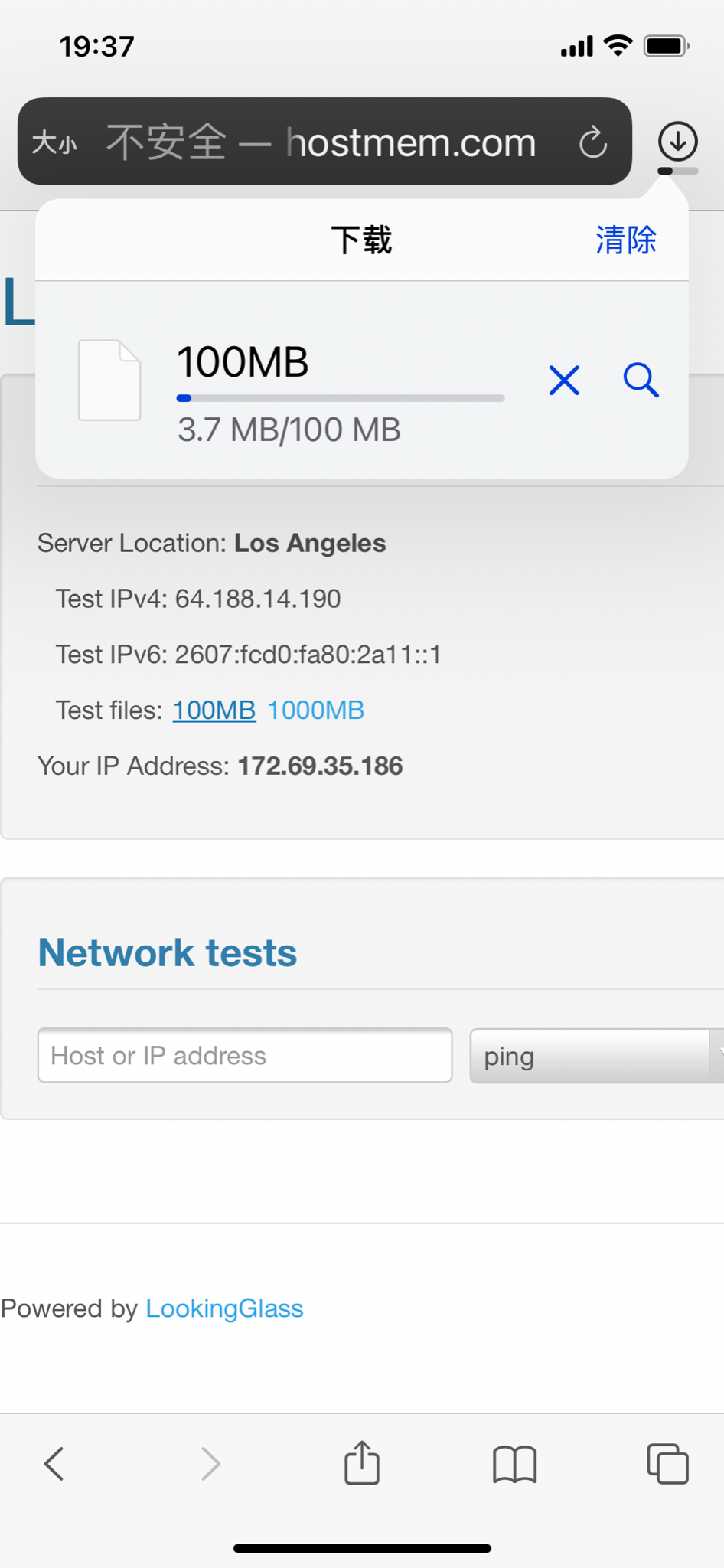Reload the page with refresh icon
Viewport: 724px width, 1568px height.
click(x=592, y=142)
